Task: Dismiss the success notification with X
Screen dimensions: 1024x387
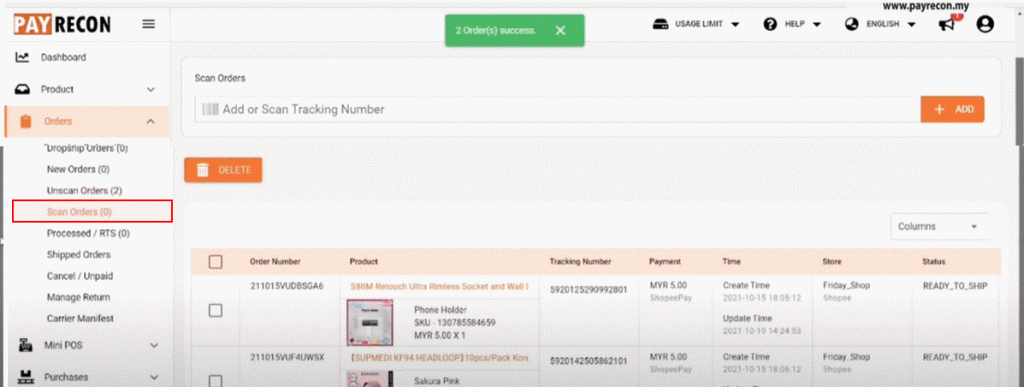Action: pos(560,31)
